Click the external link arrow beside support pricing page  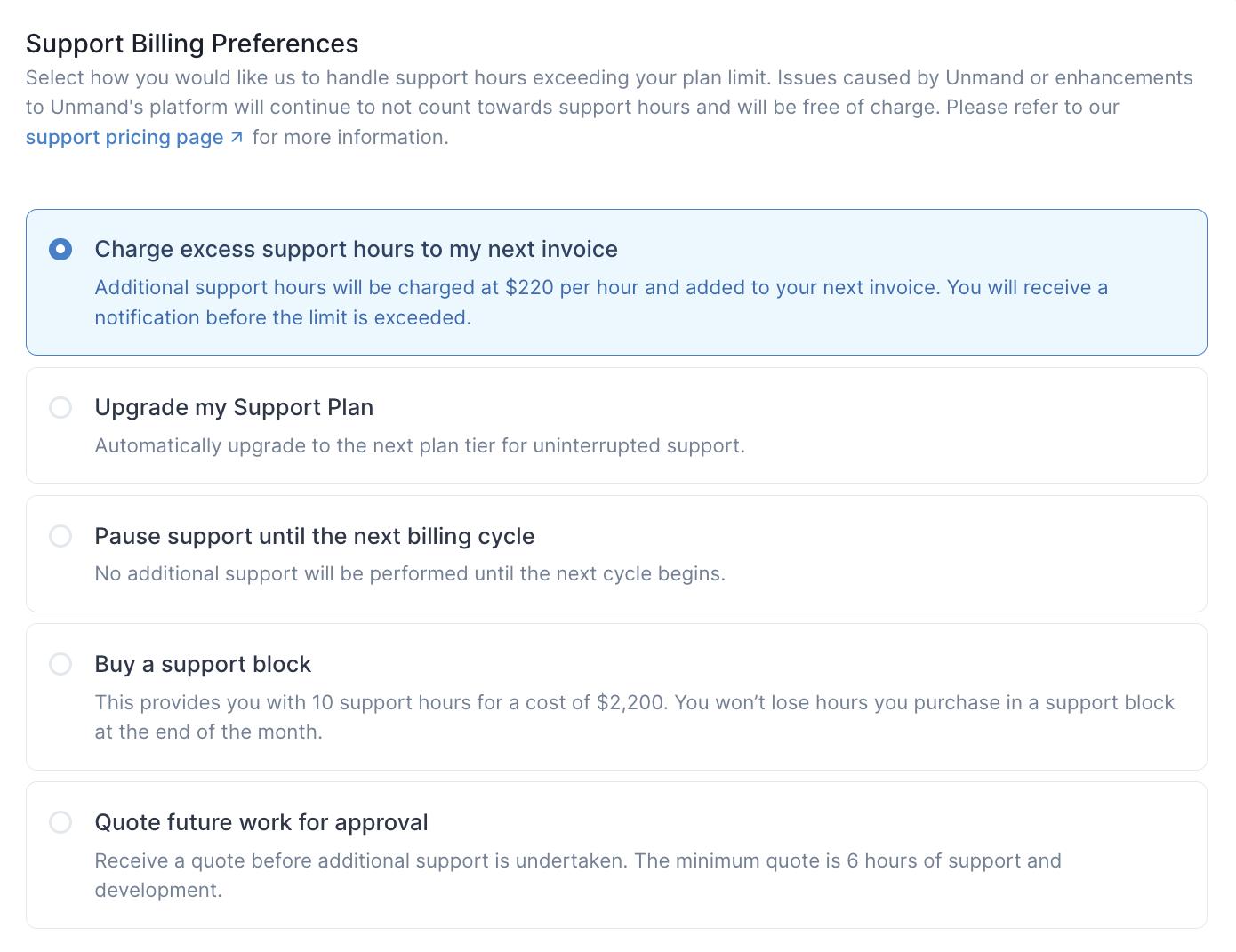[235, 137]
